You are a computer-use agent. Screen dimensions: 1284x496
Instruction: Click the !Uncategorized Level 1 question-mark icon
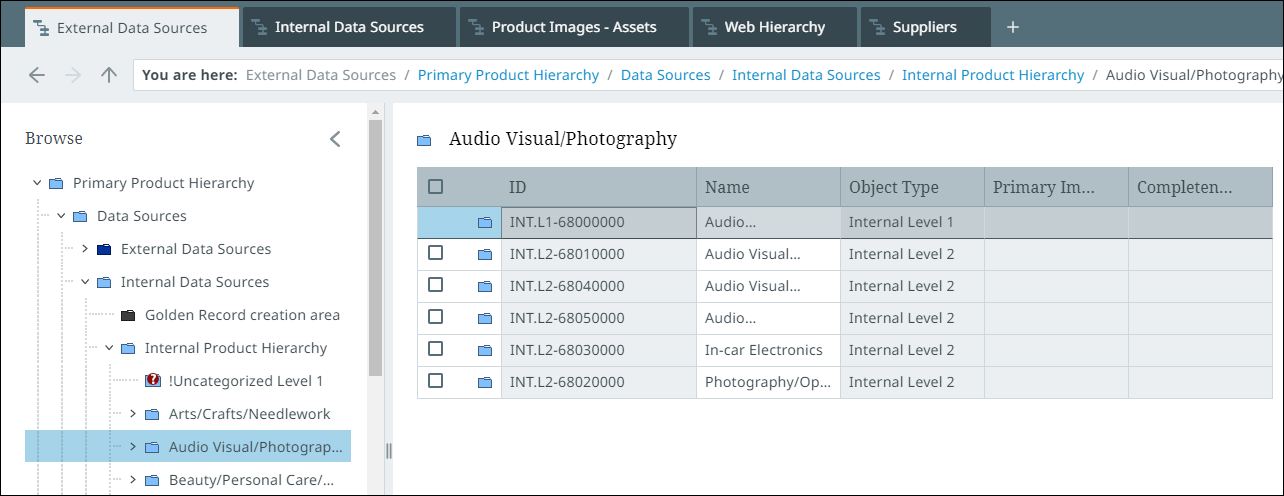pyautogui.click(x=153, y=381)
